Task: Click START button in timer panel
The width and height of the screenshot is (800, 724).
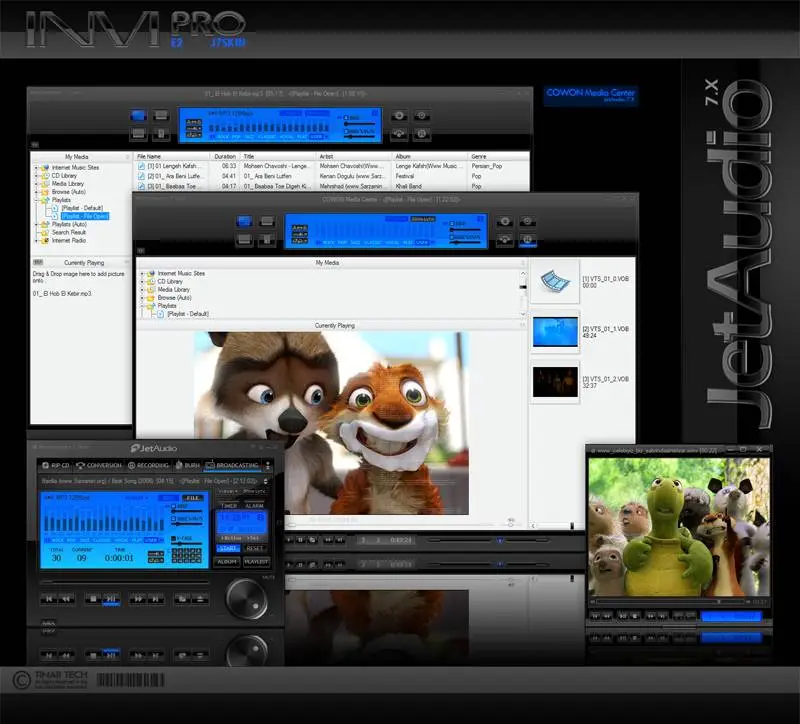Action: 228,548
